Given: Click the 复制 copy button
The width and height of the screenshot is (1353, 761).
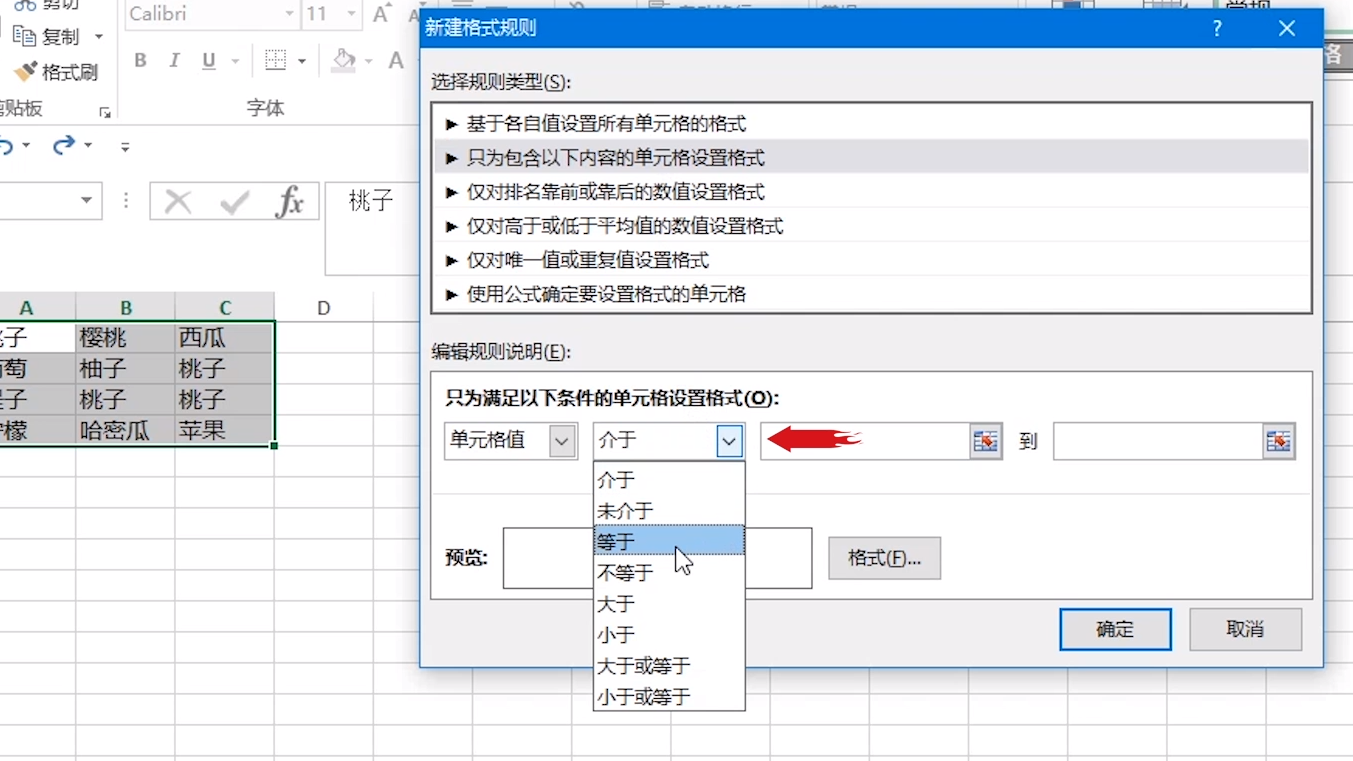Looking at the screenshot, I should 47,36.
